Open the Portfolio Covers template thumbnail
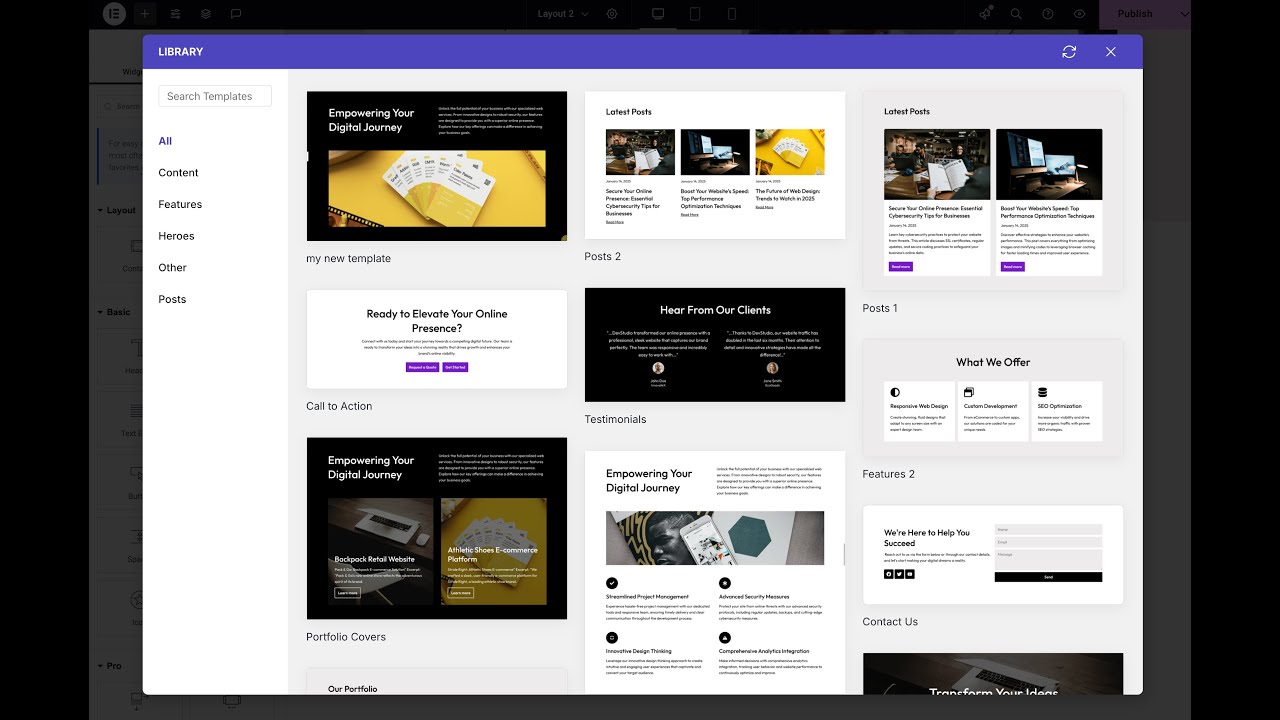This screenshot has width=1280, height=720. [437, 528]
